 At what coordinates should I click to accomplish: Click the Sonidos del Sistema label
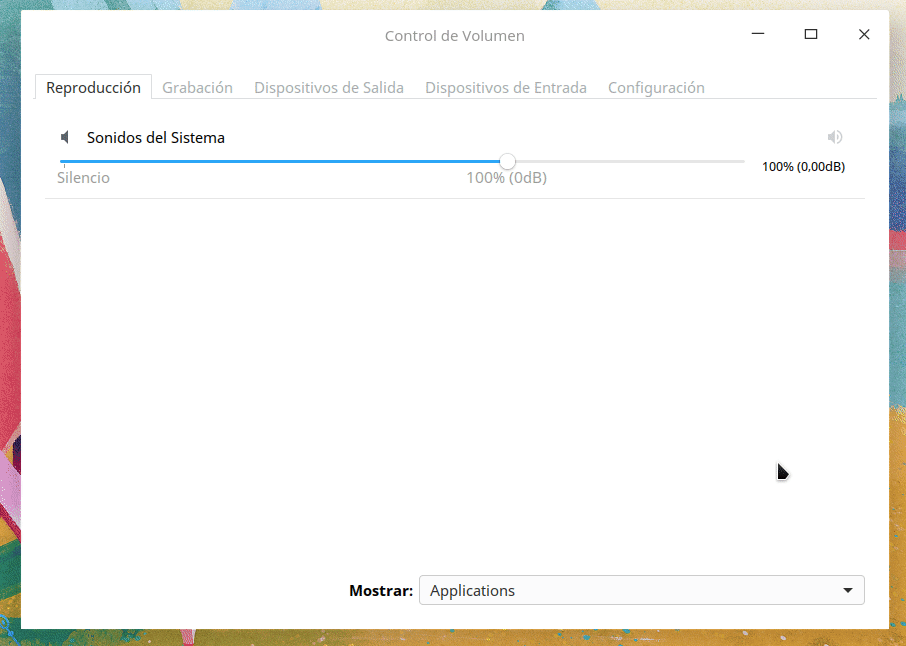155,138
